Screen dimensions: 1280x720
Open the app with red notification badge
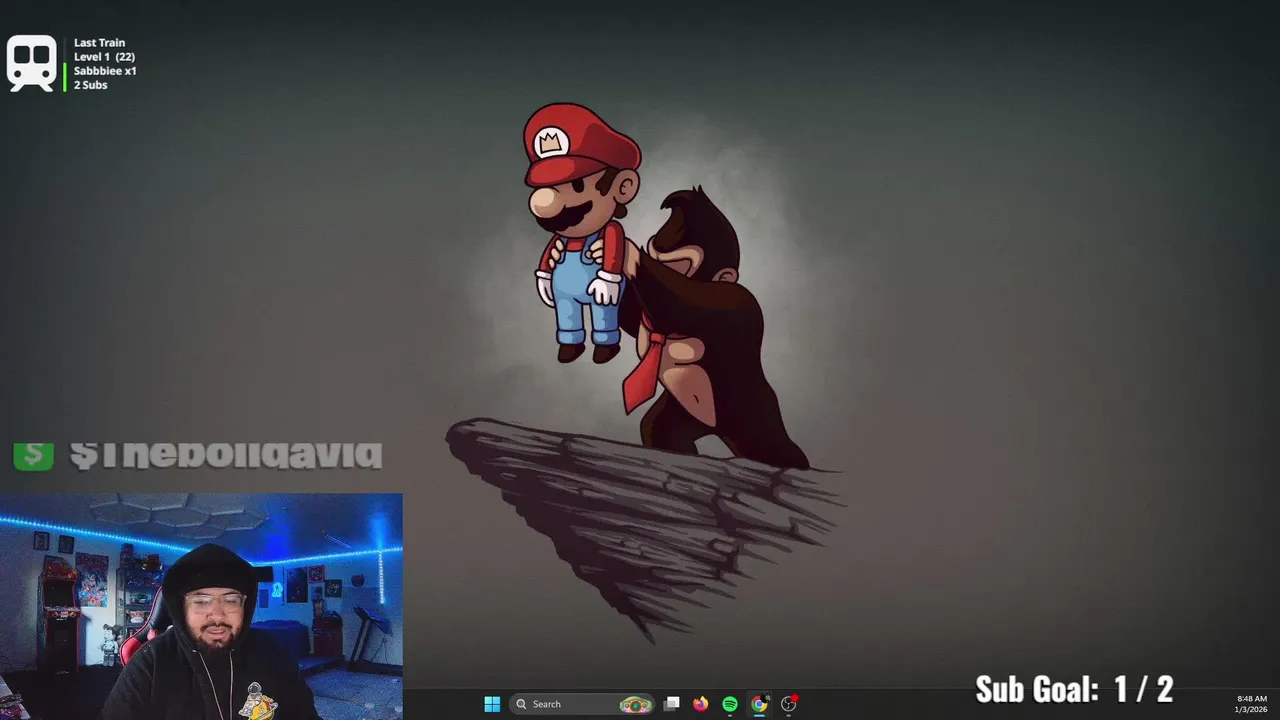[x=789, y=704]
